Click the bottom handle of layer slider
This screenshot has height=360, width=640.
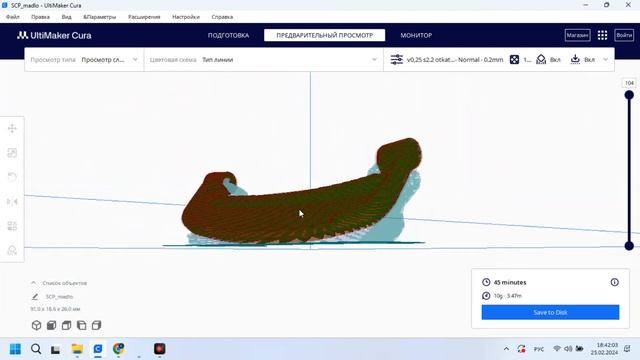(x=629, y=246)
